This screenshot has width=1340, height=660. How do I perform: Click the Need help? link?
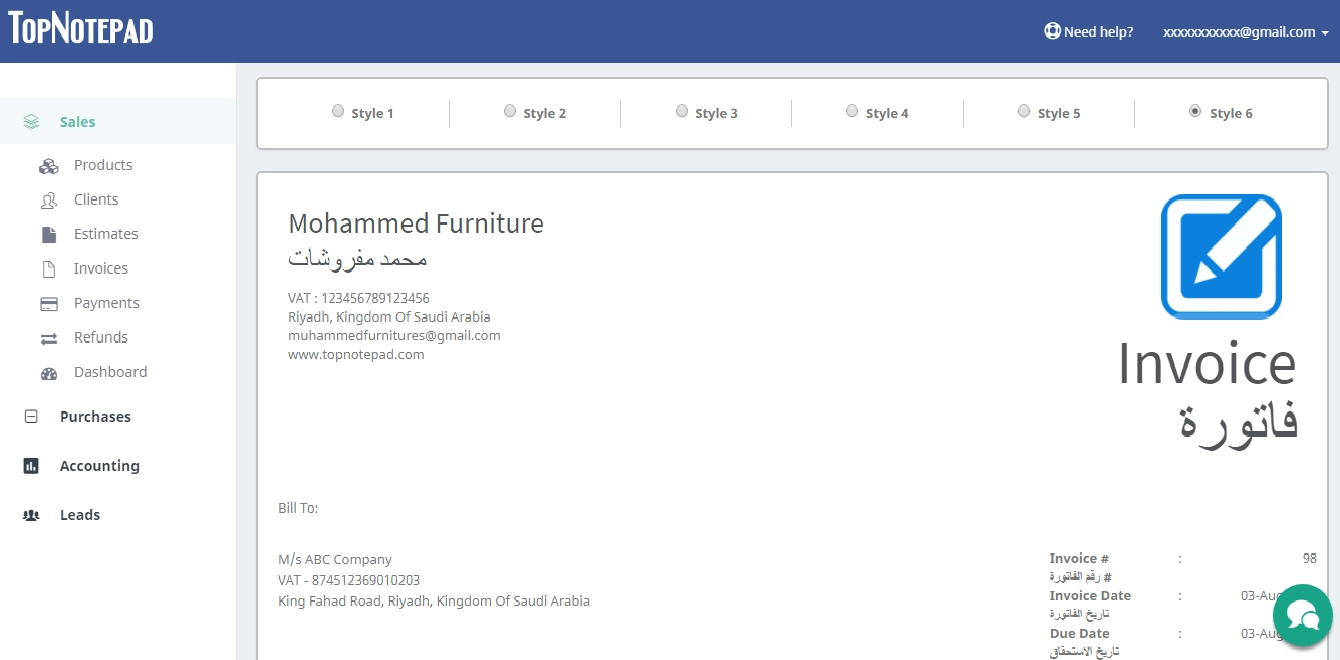tap(1088, 32)
